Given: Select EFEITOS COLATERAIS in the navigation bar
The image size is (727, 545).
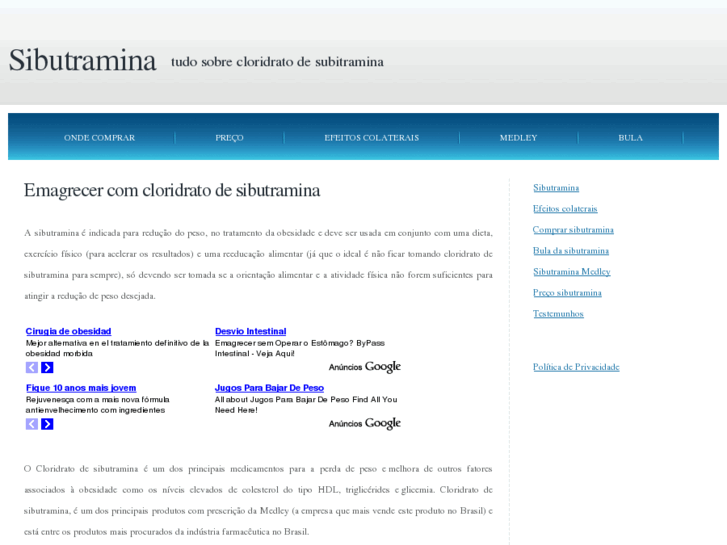Looking at the screenshot, I should tap(371, 138).
